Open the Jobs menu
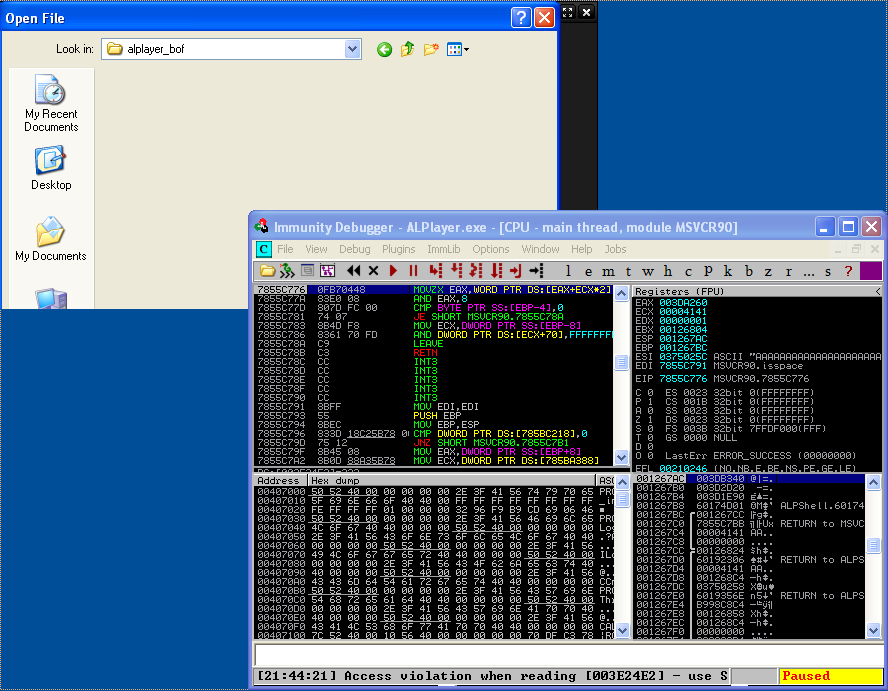The height and width of the screenshot is (691, 888). pos(615,249)
